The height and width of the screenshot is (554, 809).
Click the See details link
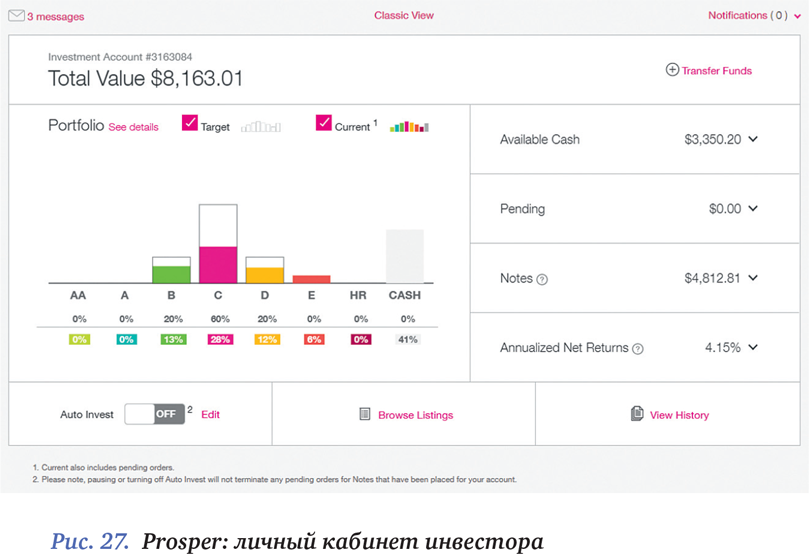pos(133,128)
